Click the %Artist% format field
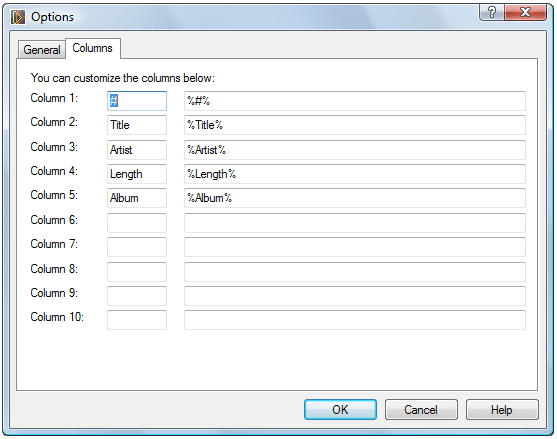 [355, 150]
